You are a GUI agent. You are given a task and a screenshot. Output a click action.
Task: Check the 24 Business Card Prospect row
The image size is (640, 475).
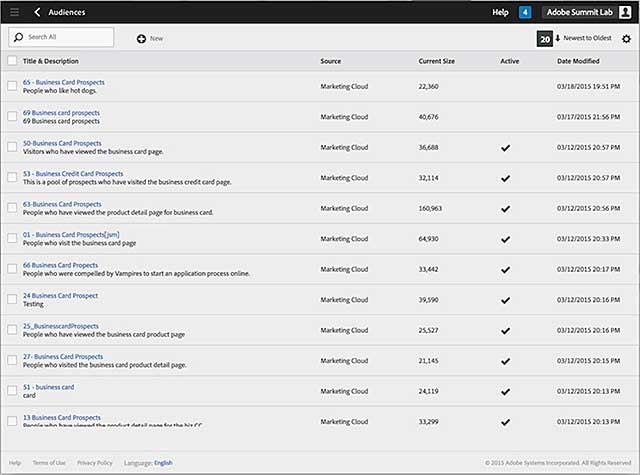point(12,299)
